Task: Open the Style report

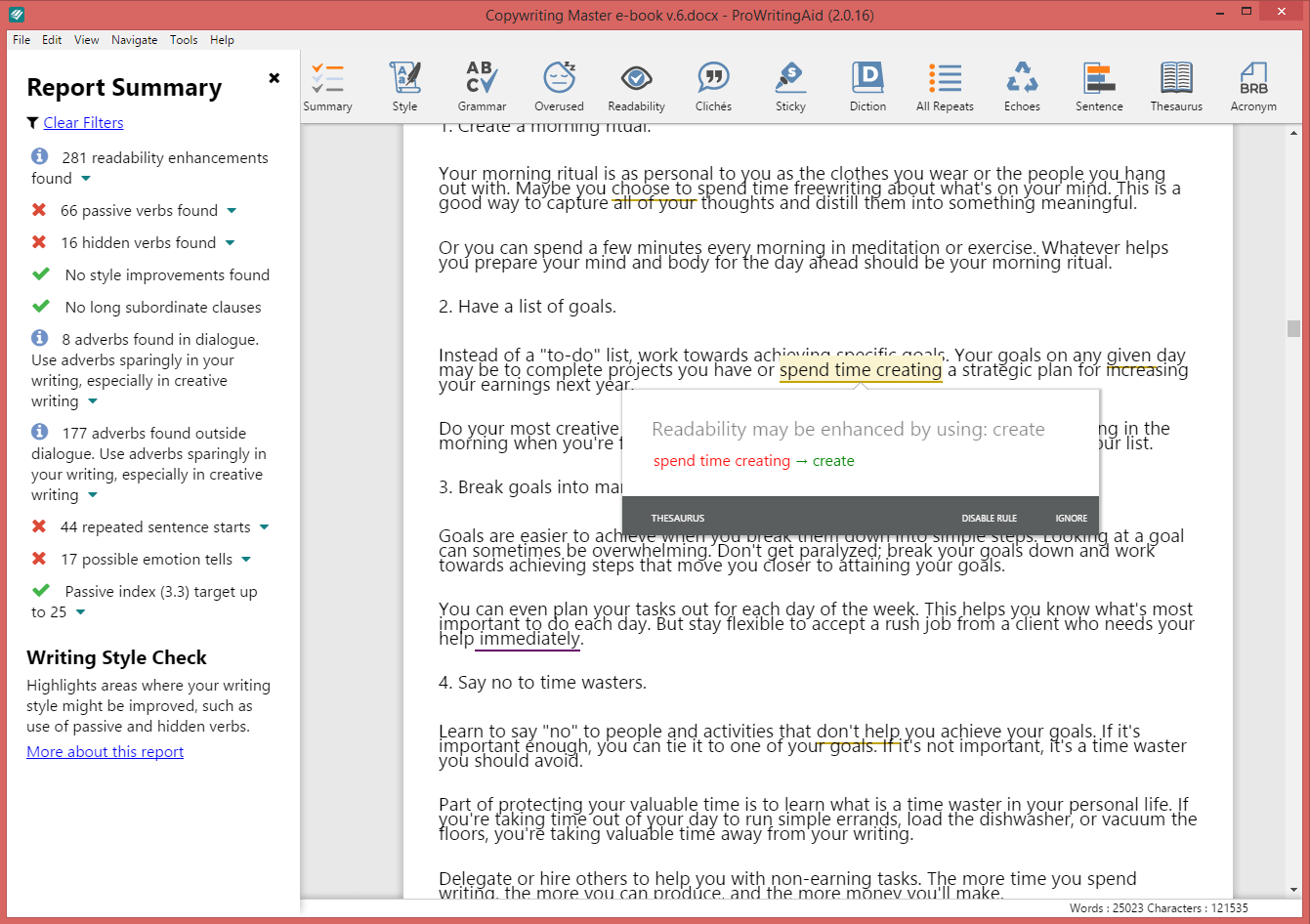Action: (x=404, y=86)
